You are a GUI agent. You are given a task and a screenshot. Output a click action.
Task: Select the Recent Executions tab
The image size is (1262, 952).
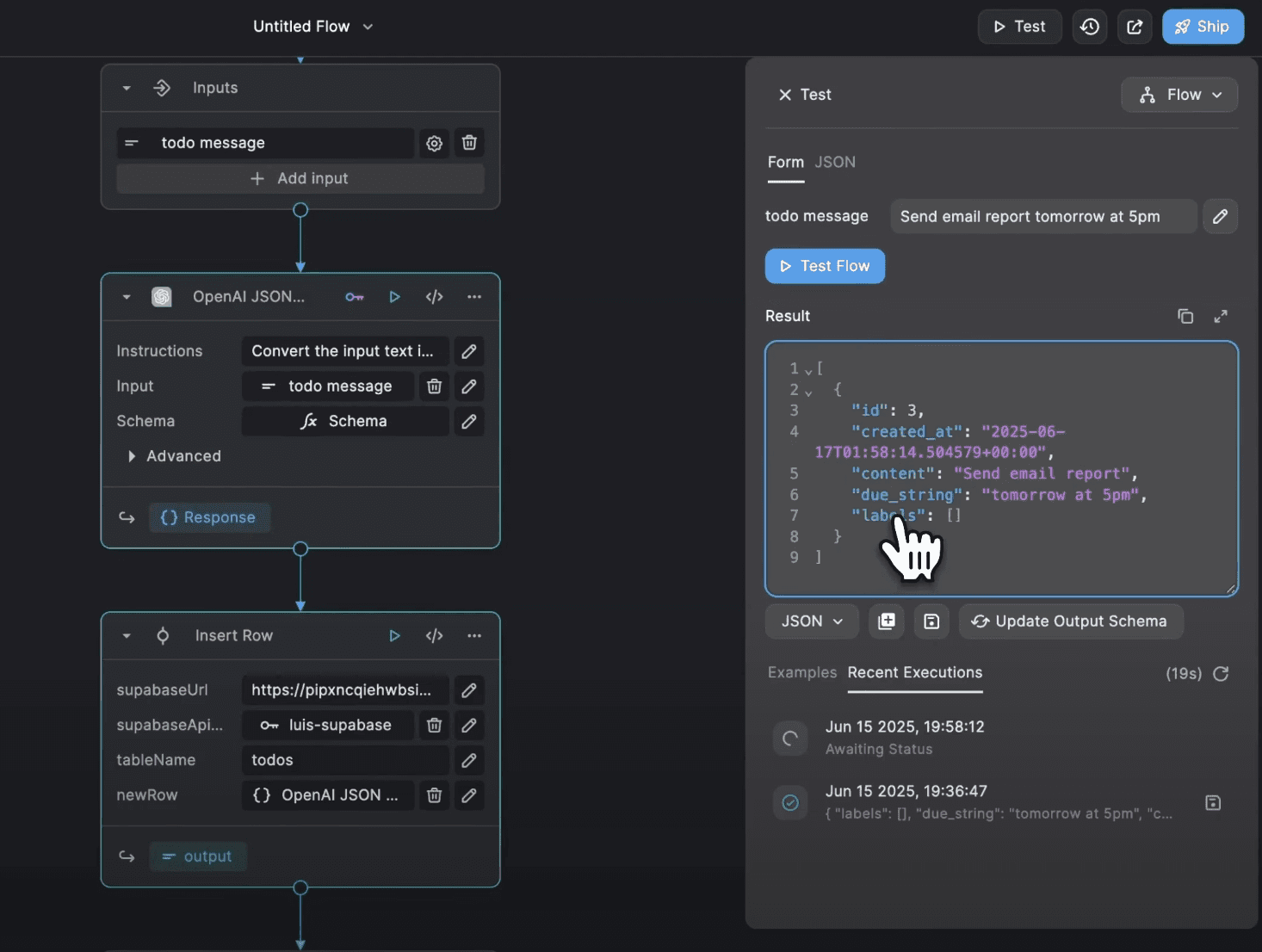(915, 673)
